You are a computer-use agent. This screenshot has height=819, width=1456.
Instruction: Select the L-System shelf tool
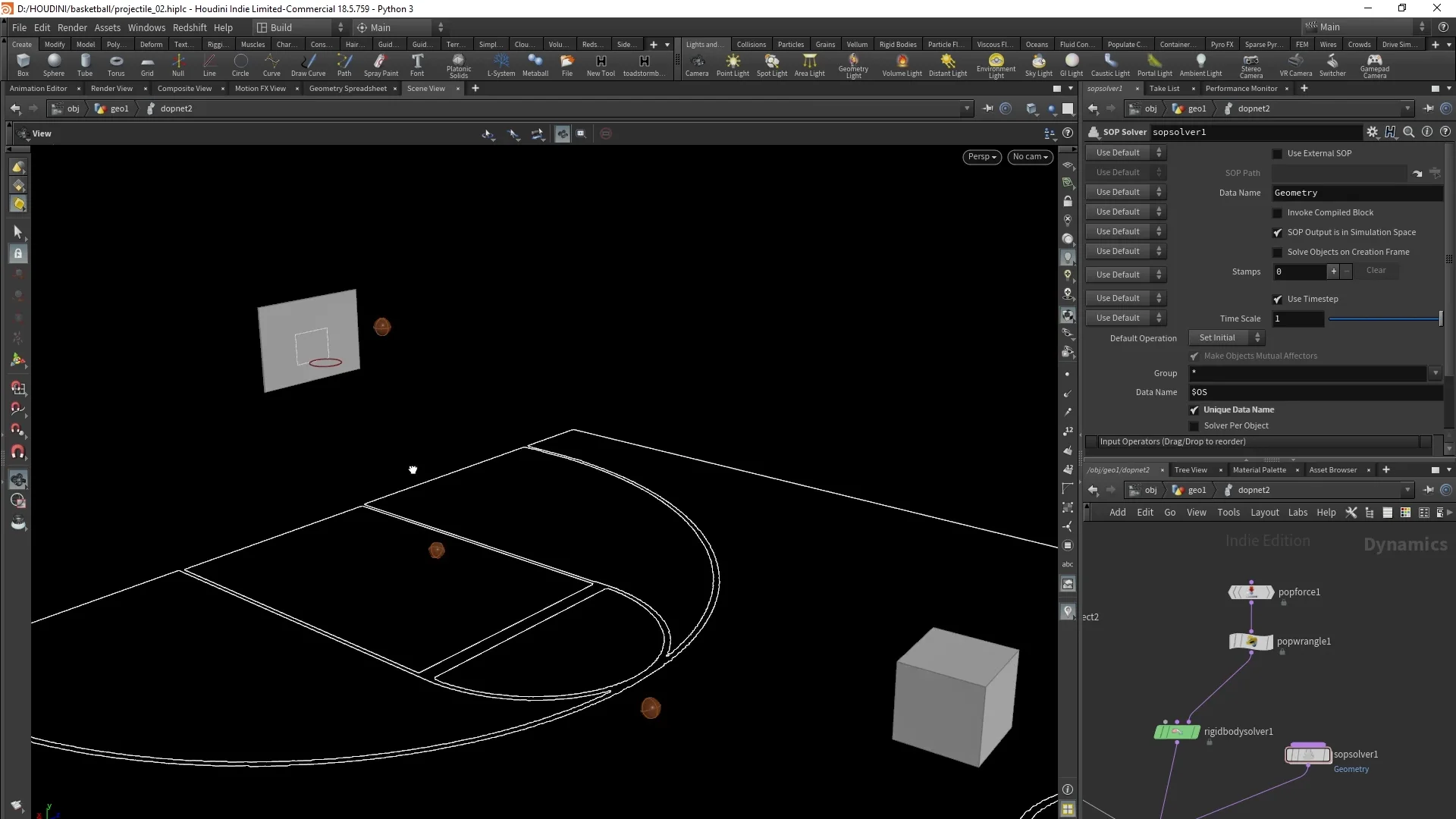(500, 64)
